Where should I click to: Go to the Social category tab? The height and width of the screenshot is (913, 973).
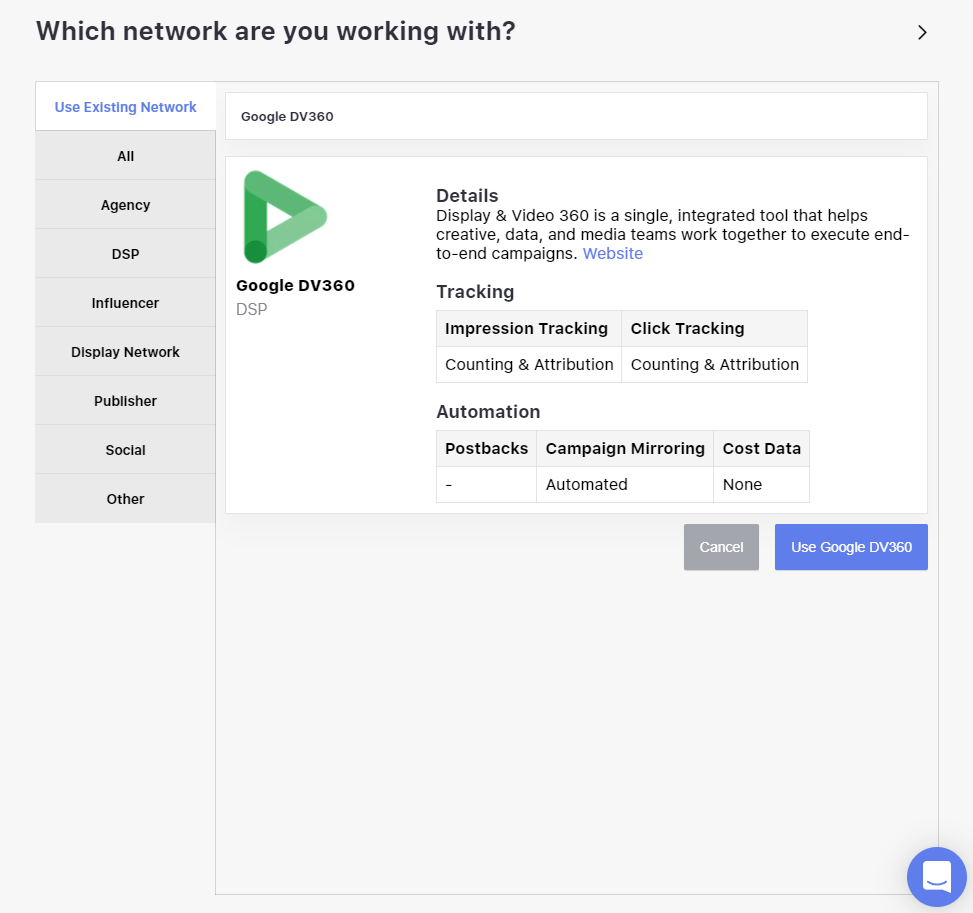click(x=125, y=450)
